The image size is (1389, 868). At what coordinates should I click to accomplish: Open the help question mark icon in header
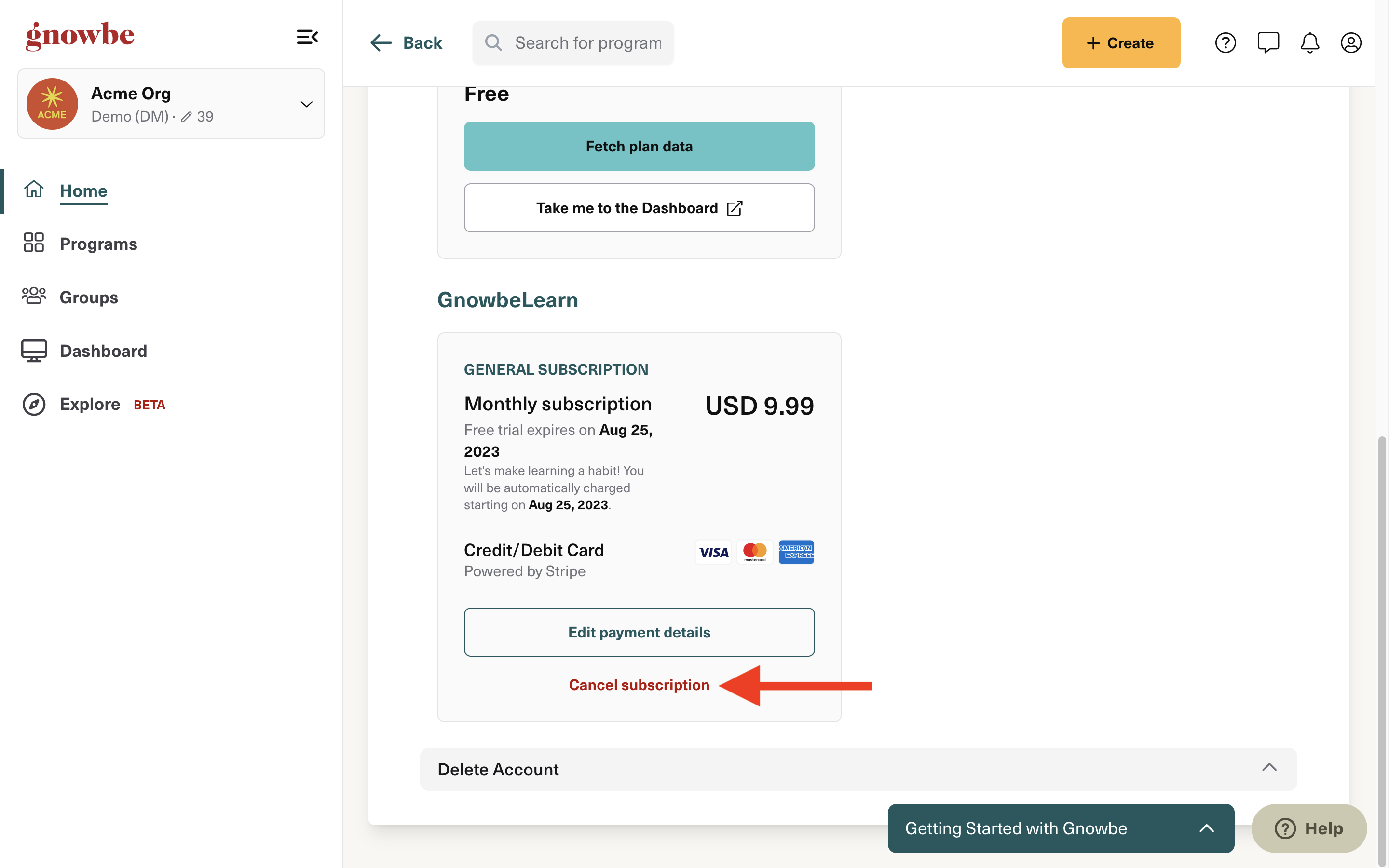coord(1225,42)
